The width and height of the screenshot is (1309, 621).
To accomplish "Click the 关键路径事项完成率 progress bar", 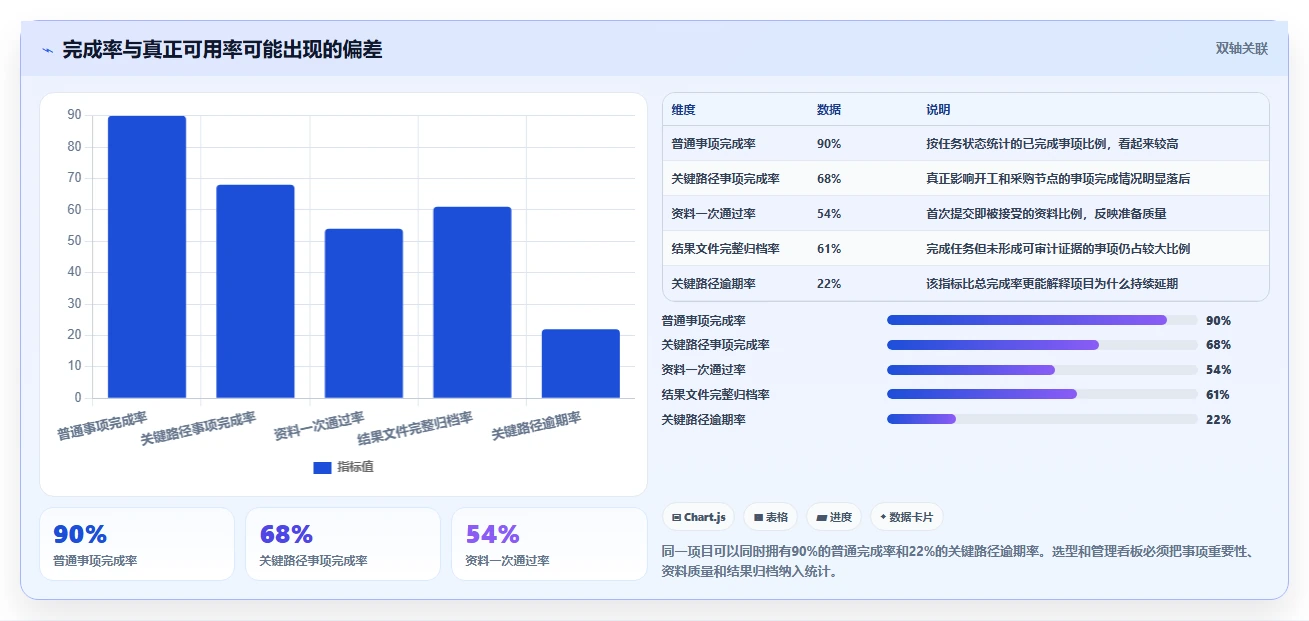I will point(1042,345).
